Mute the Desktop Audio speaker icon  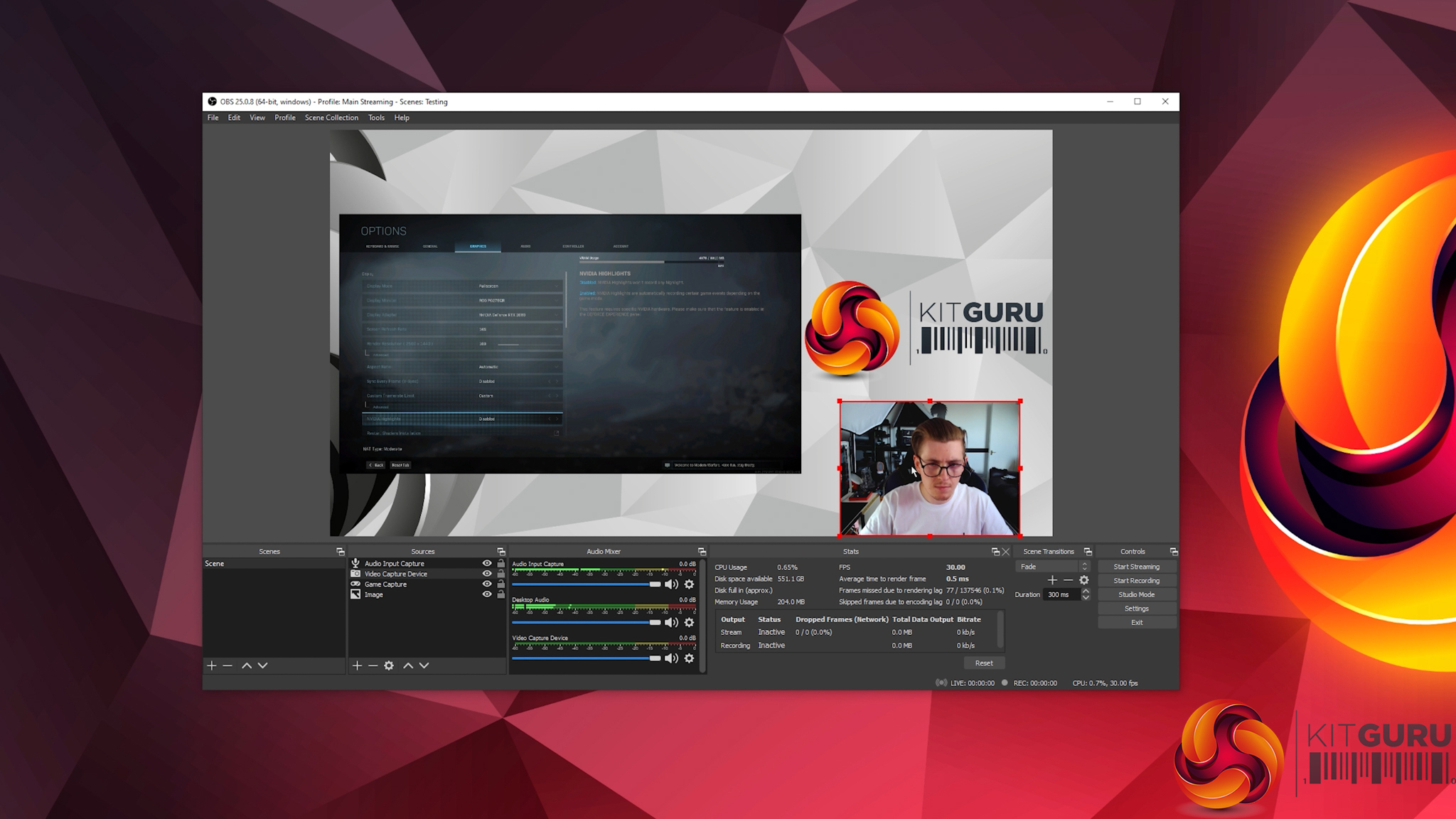[x=670, y=622]
